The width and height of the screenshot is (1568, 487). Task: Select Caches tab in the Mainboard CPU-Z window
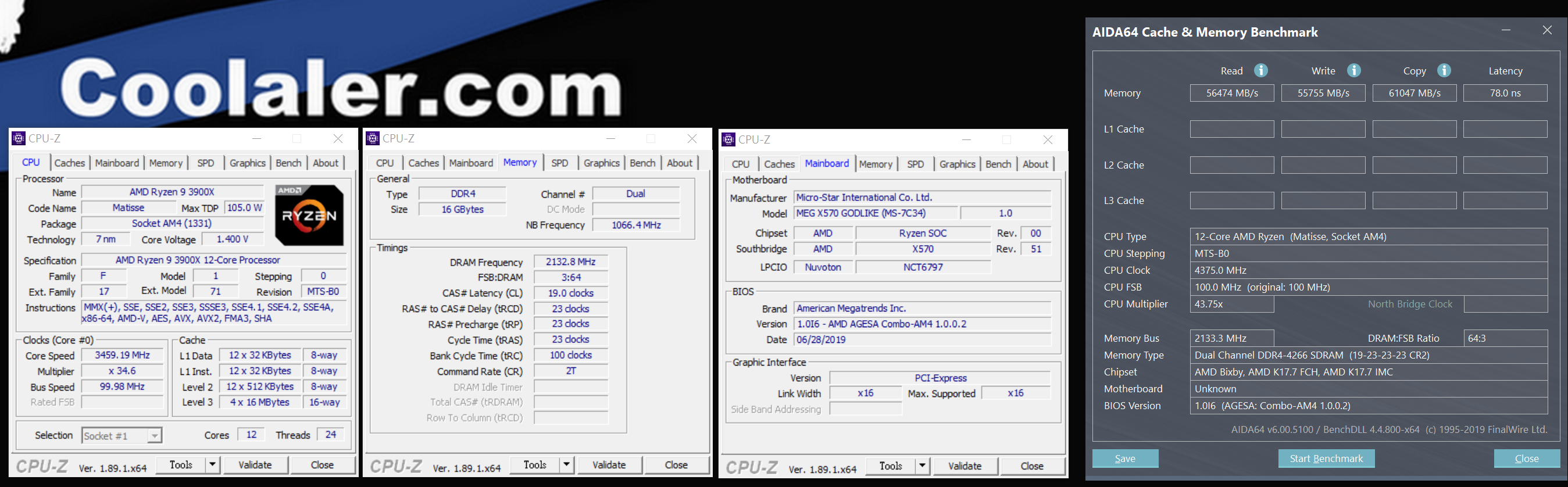(x=779, y=164)
